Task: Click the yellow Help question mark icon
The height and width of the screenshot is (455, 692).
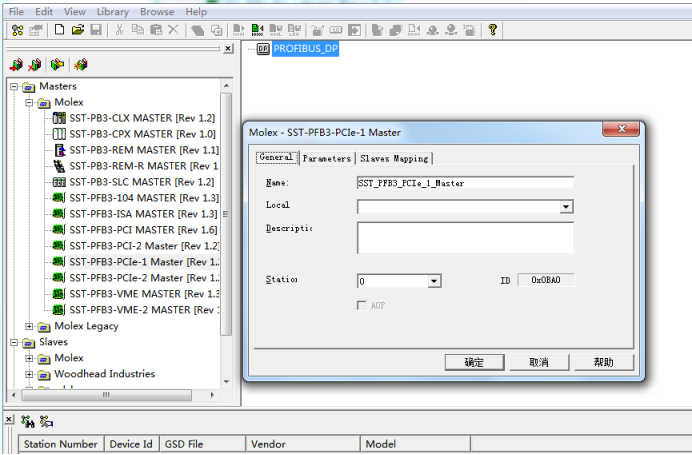Action: coord(493,30)
